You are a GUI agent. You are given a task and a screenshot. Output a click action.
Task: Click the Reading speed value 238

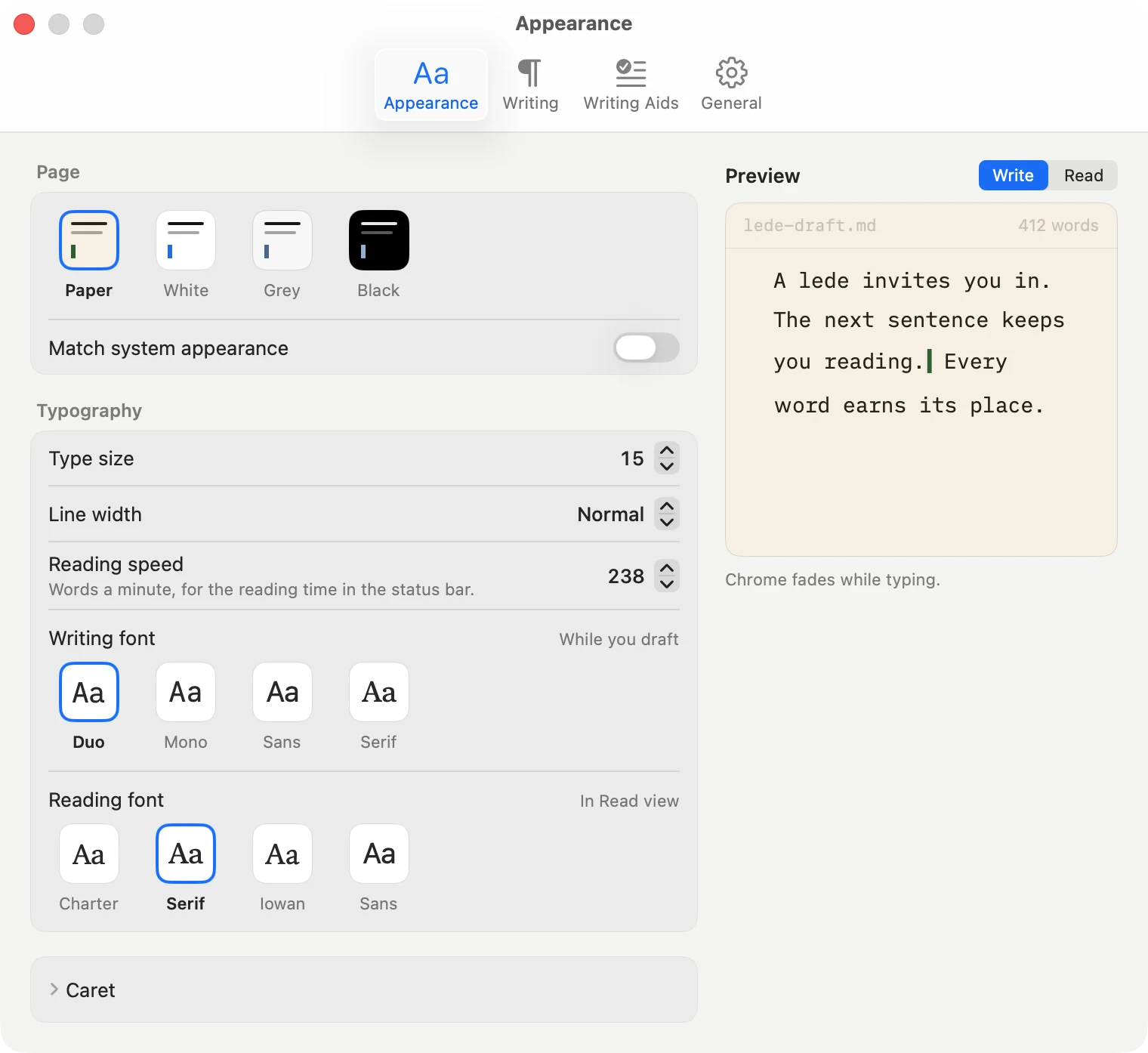coord(626,576)
